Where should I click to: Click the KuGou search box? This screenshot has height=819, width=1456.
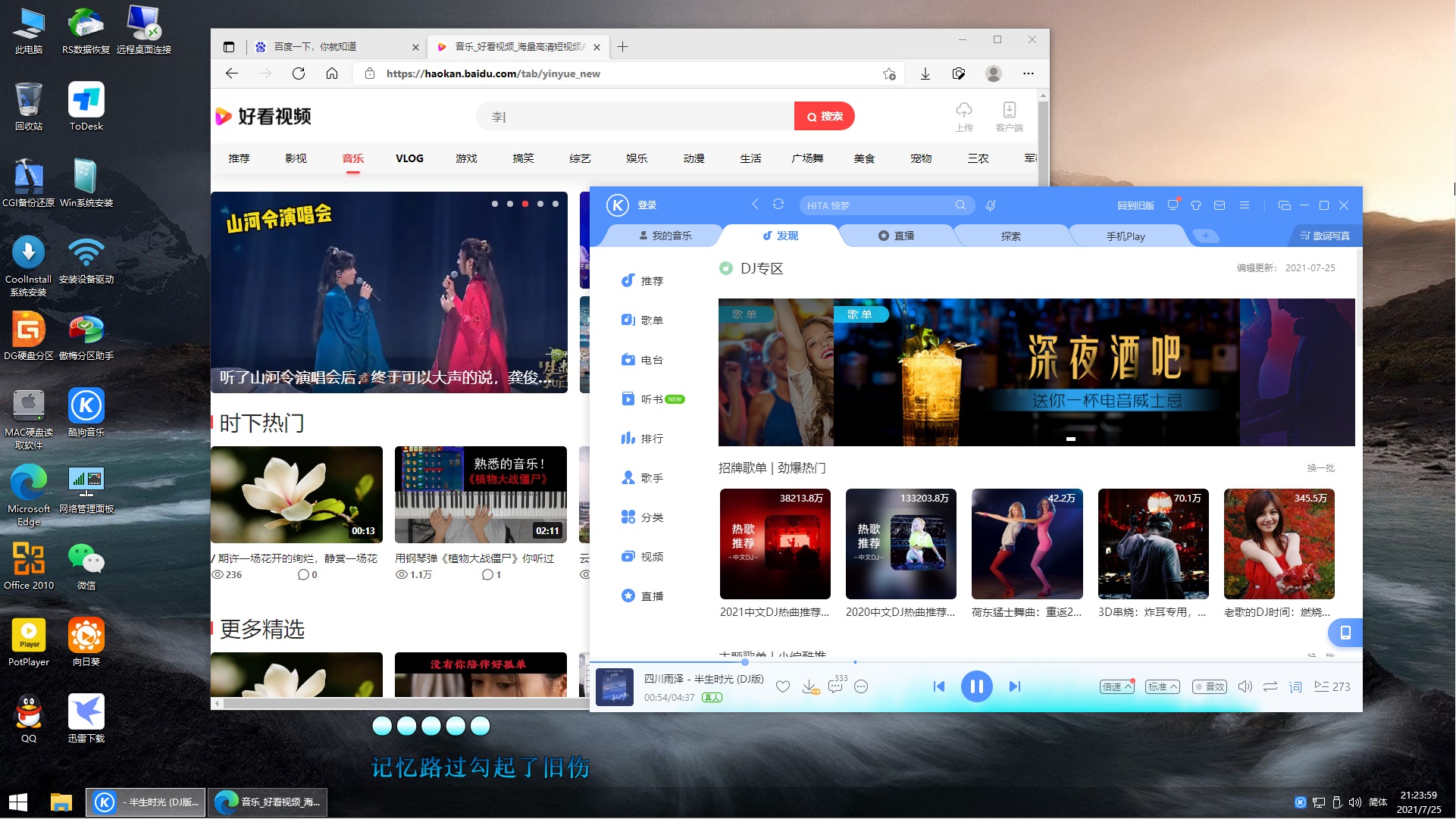click(x=879, y=205)
